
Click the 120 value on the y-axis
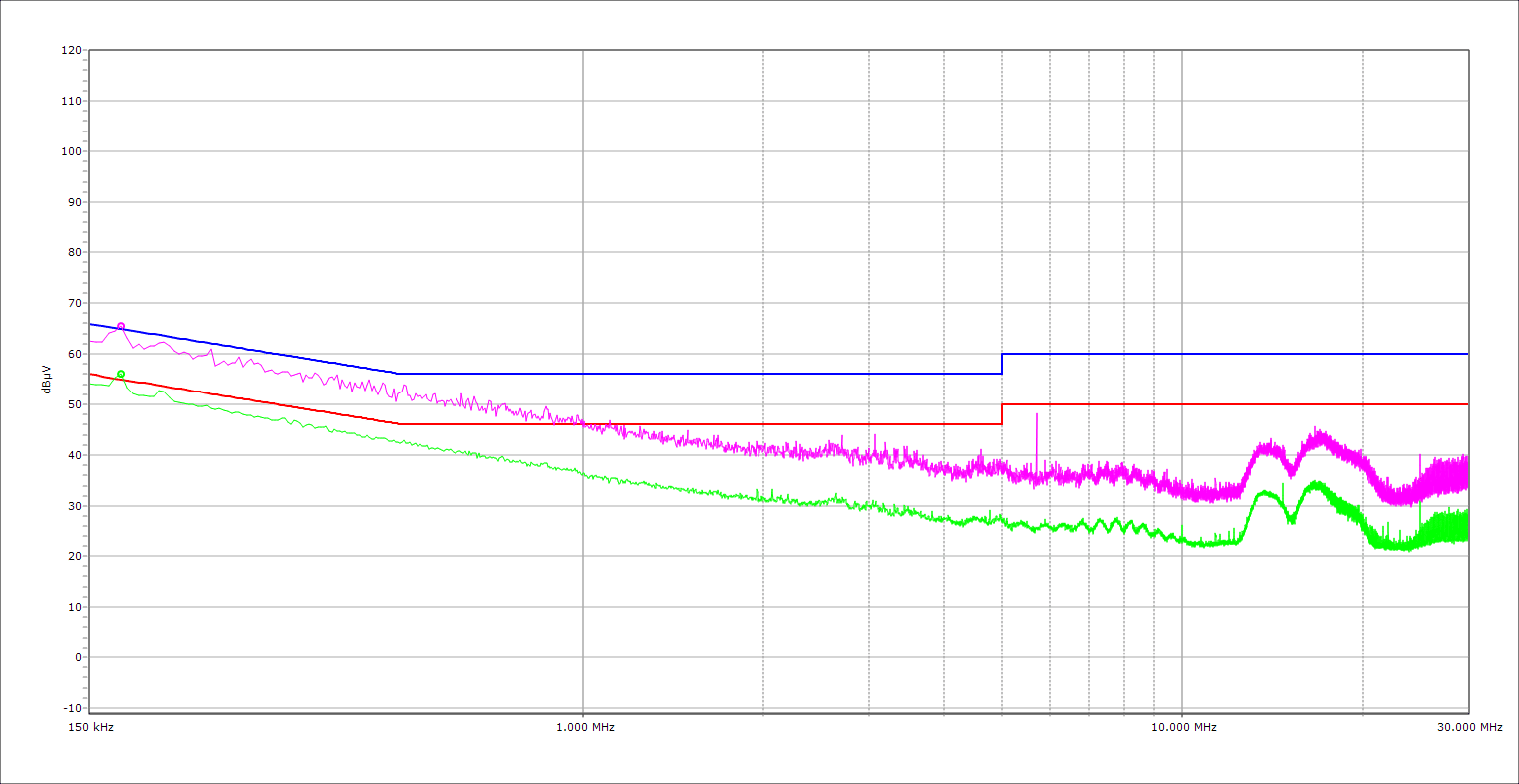click(x=71, y=51)
